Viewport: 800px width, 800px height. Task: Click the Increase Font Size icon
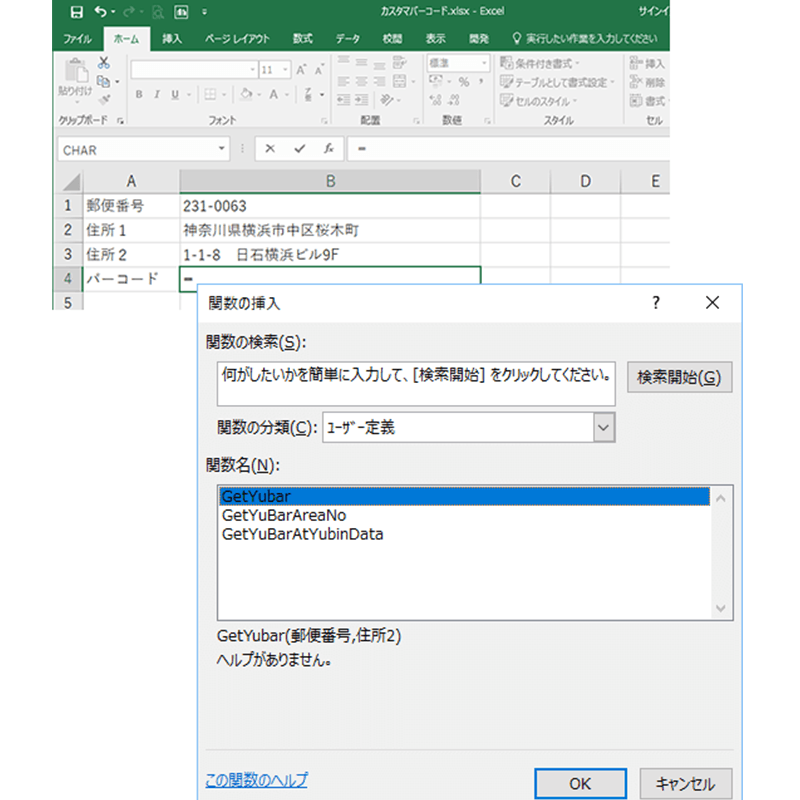tap(300, 67)
